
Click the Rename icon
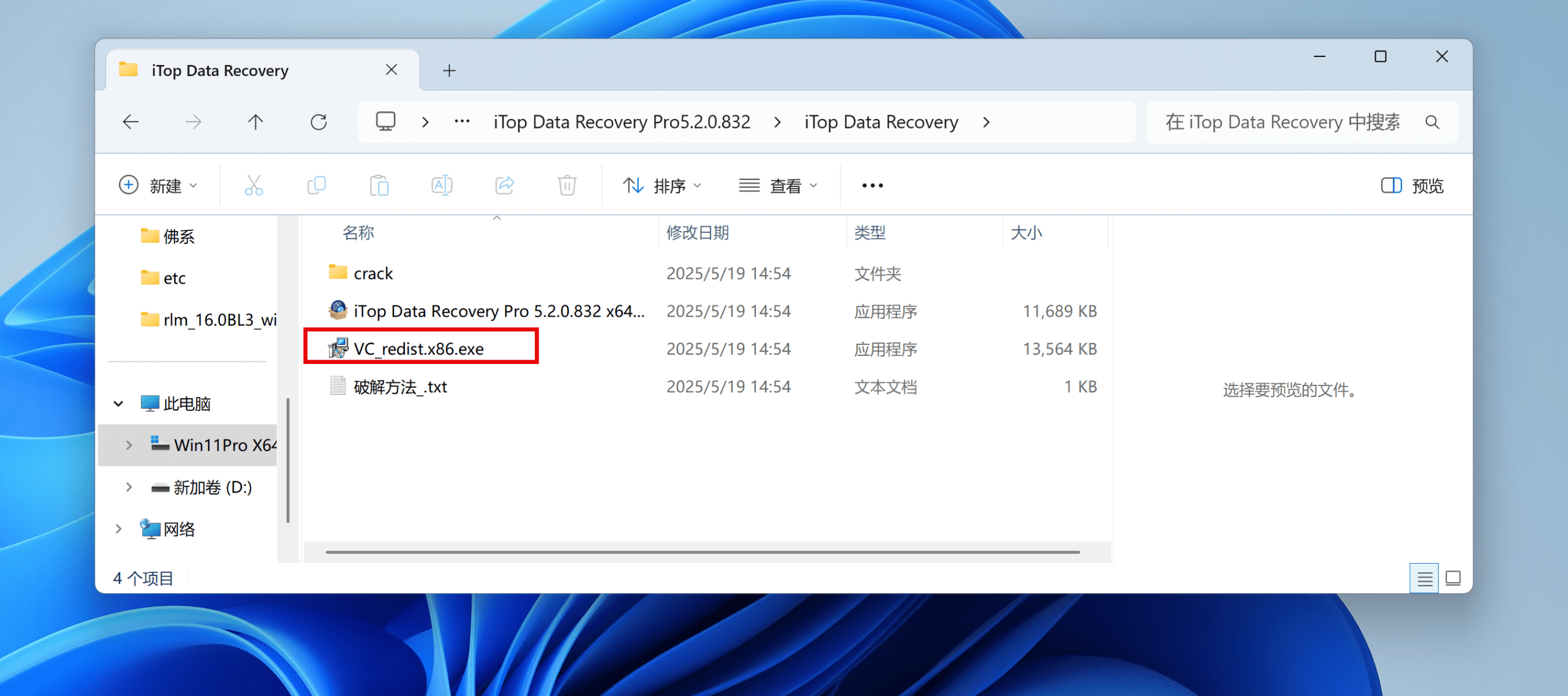[x=442, y=185]
